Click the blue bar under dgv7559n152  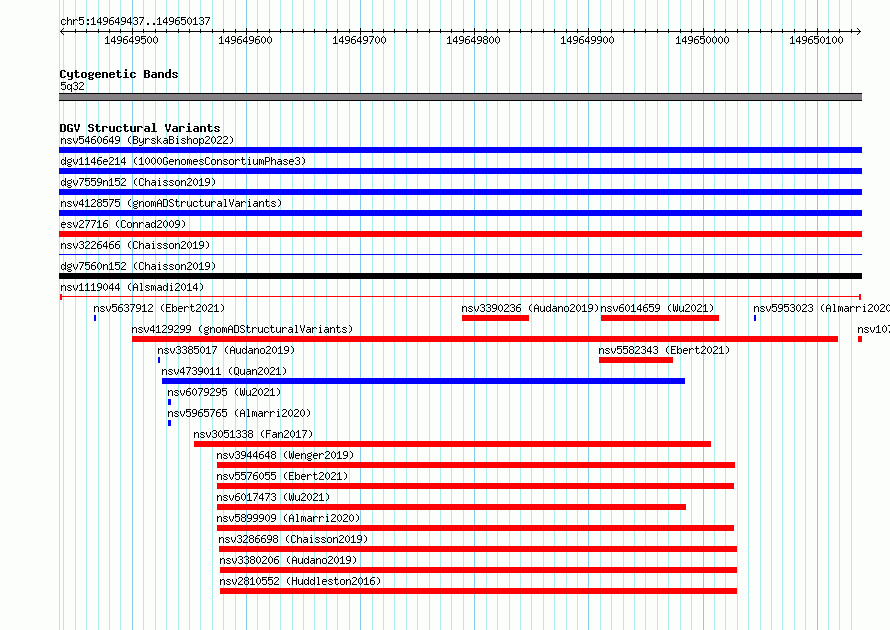tap(460, 192)
